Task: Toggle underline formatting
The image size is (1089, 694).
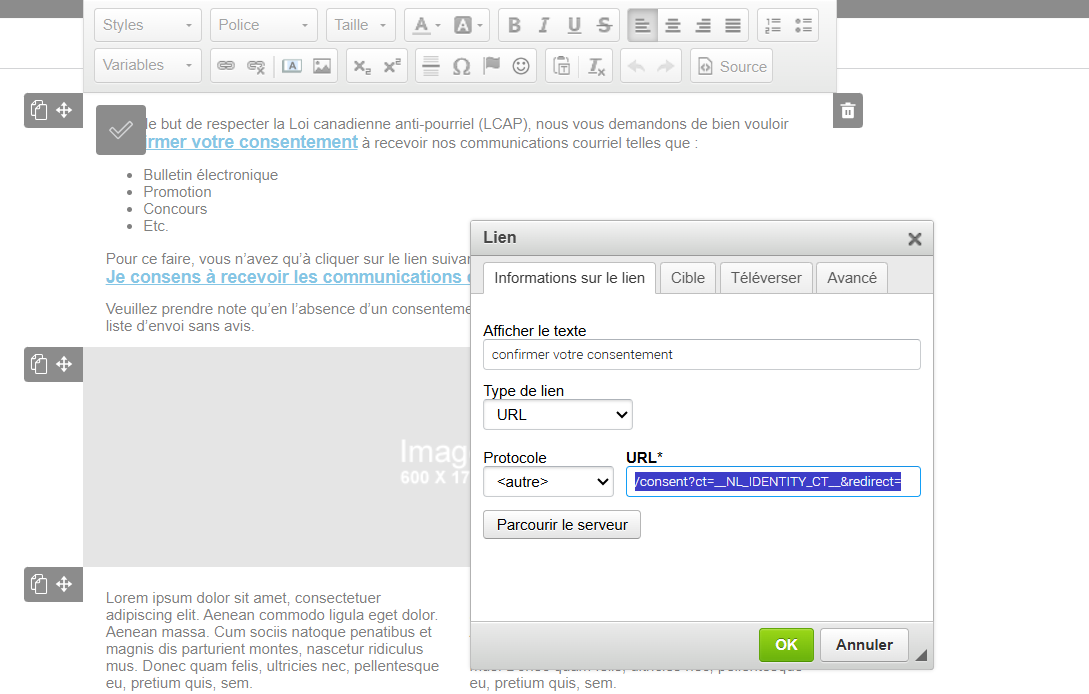Action: pos(574,25)
